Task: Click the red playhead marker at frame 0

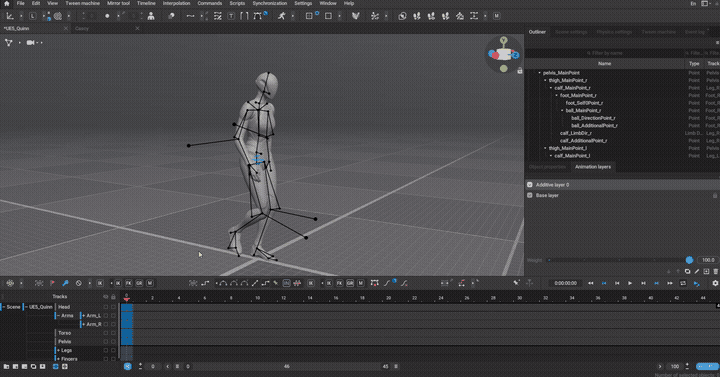Action: pos(126,298)
